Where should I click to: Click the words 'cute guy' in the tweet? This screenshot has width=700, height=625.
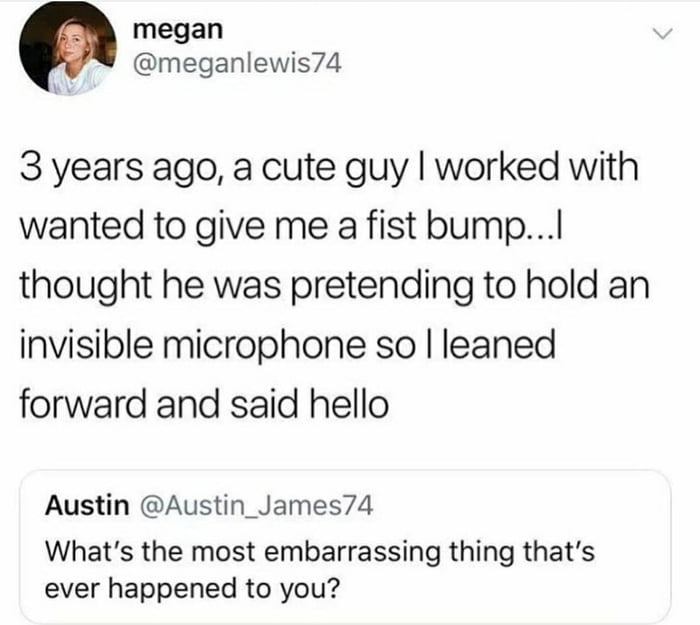pos(334,170)
